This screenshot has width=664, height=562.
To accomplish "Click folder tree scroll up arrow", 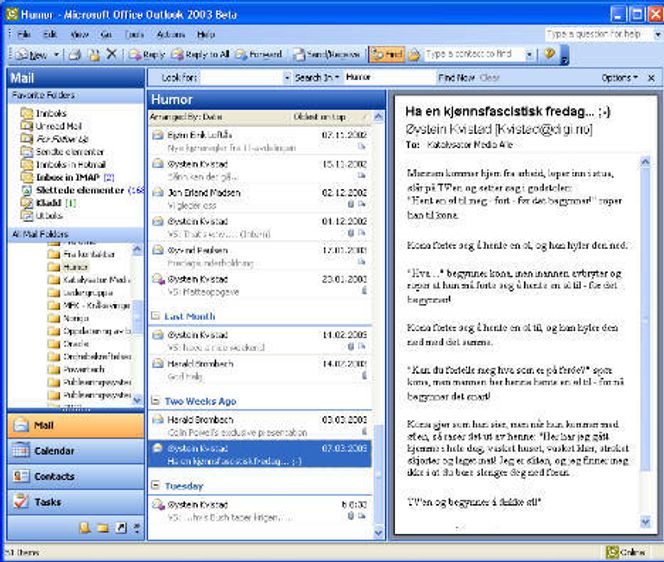I will pos(137,249).
